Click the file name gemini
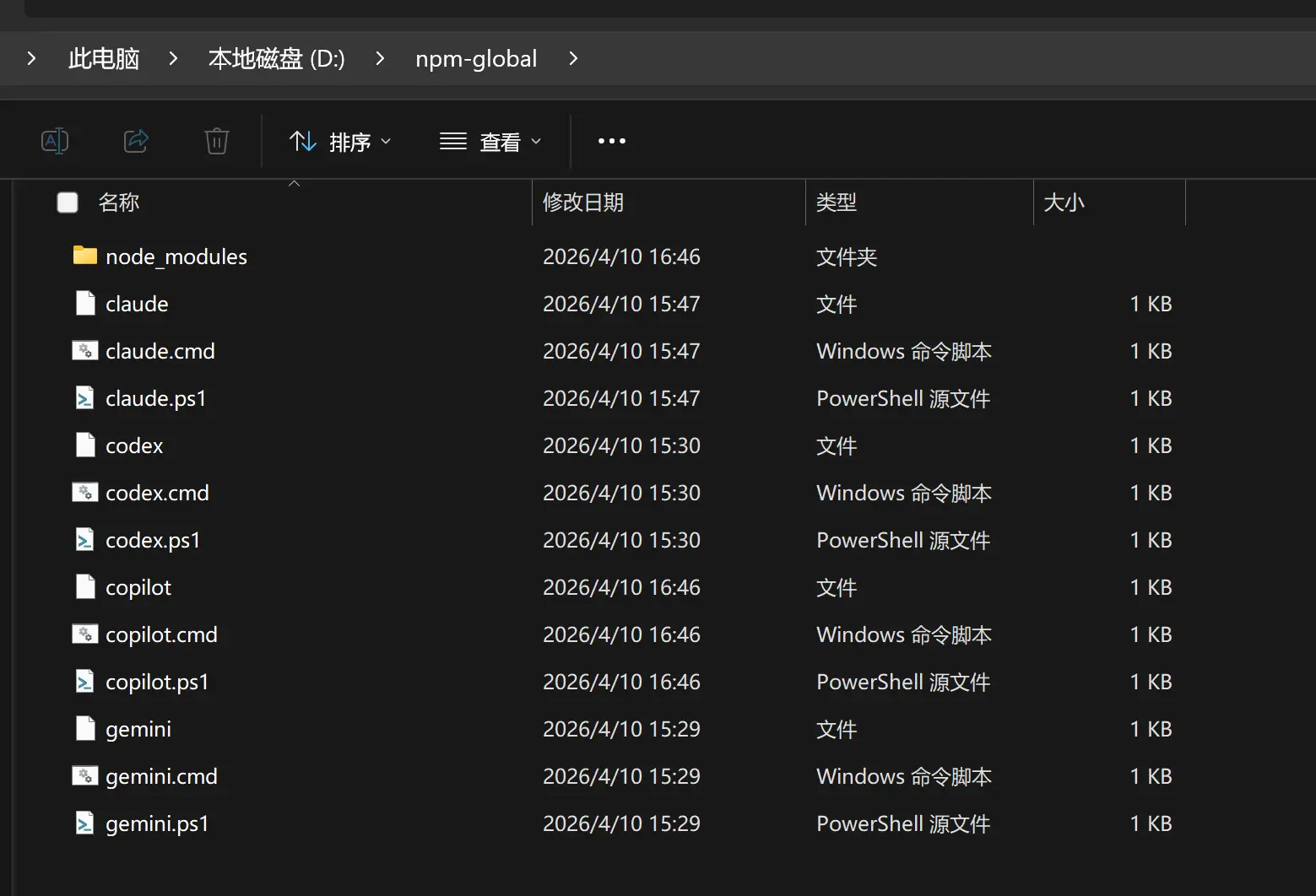 138,729
